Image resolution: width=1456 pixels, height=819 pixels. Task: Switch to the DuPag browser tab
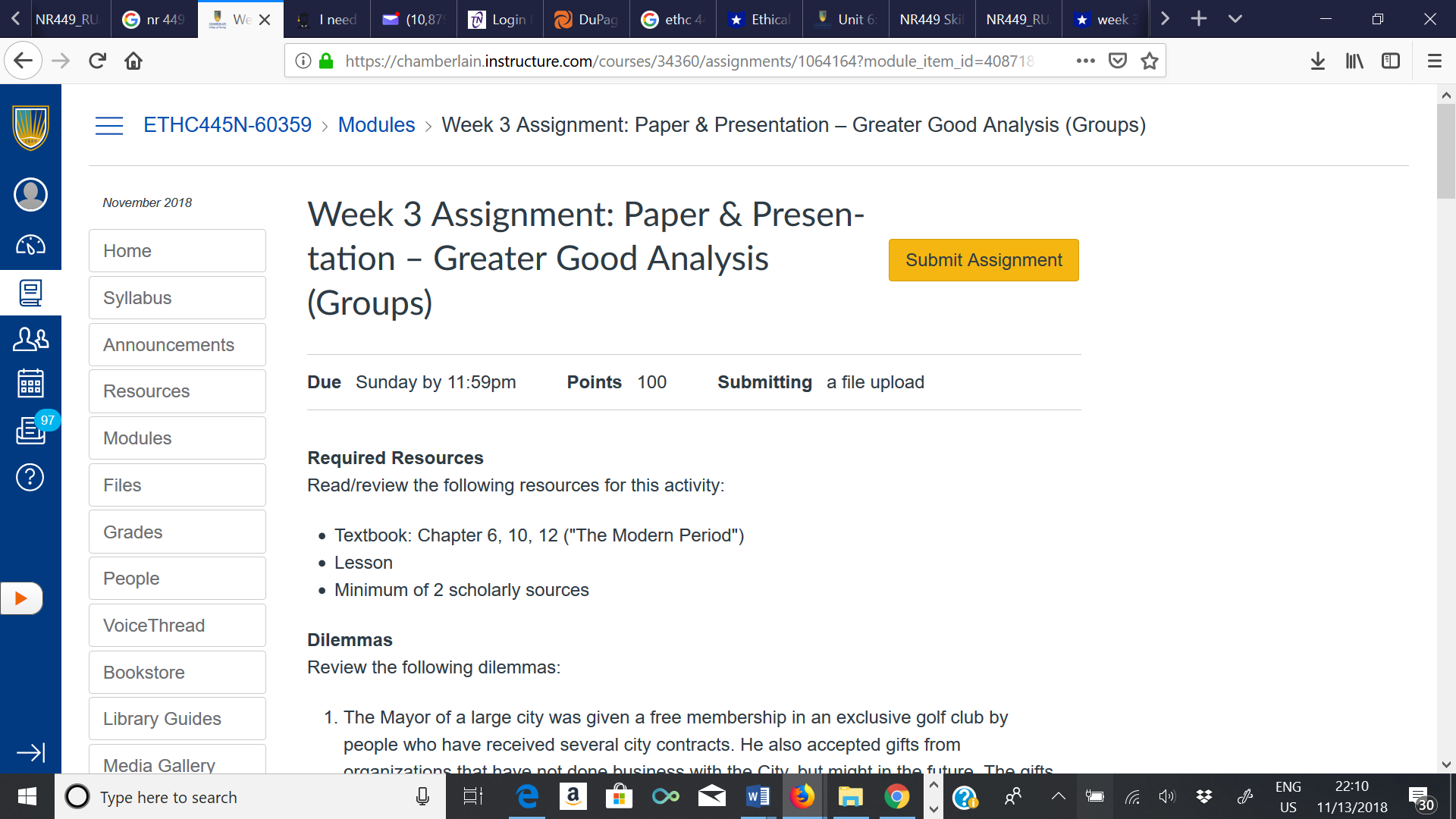tap(586, 19)
